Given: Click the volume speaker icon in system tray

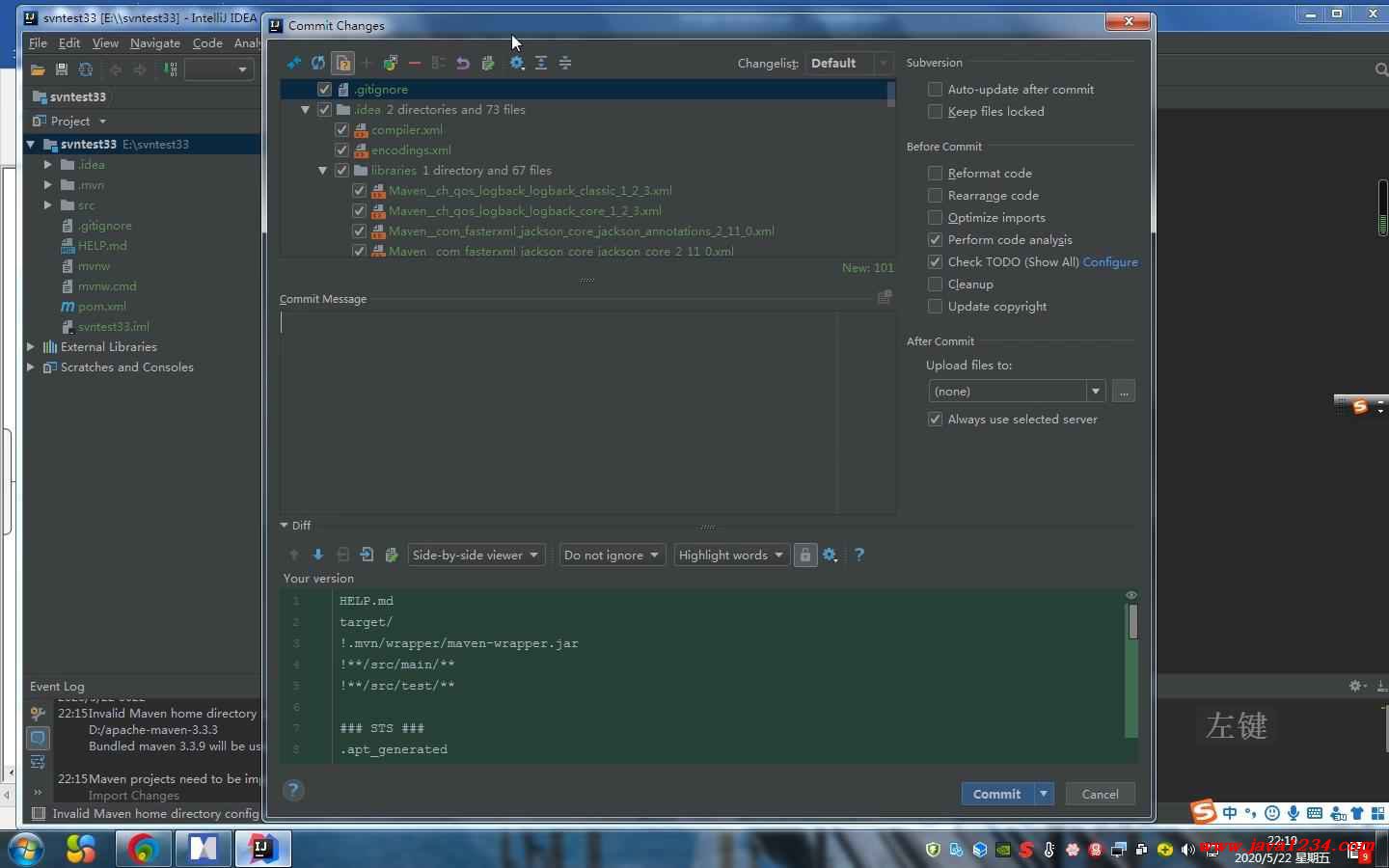Looking at the screenshot, I should tap(1187, 850).
